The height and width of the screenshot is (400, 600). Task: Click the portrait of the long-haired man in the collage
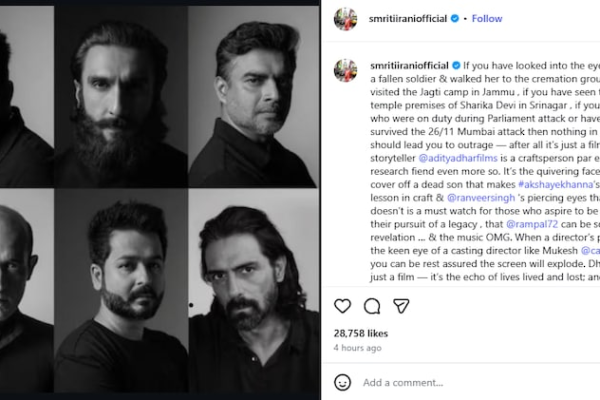point(250,290)
